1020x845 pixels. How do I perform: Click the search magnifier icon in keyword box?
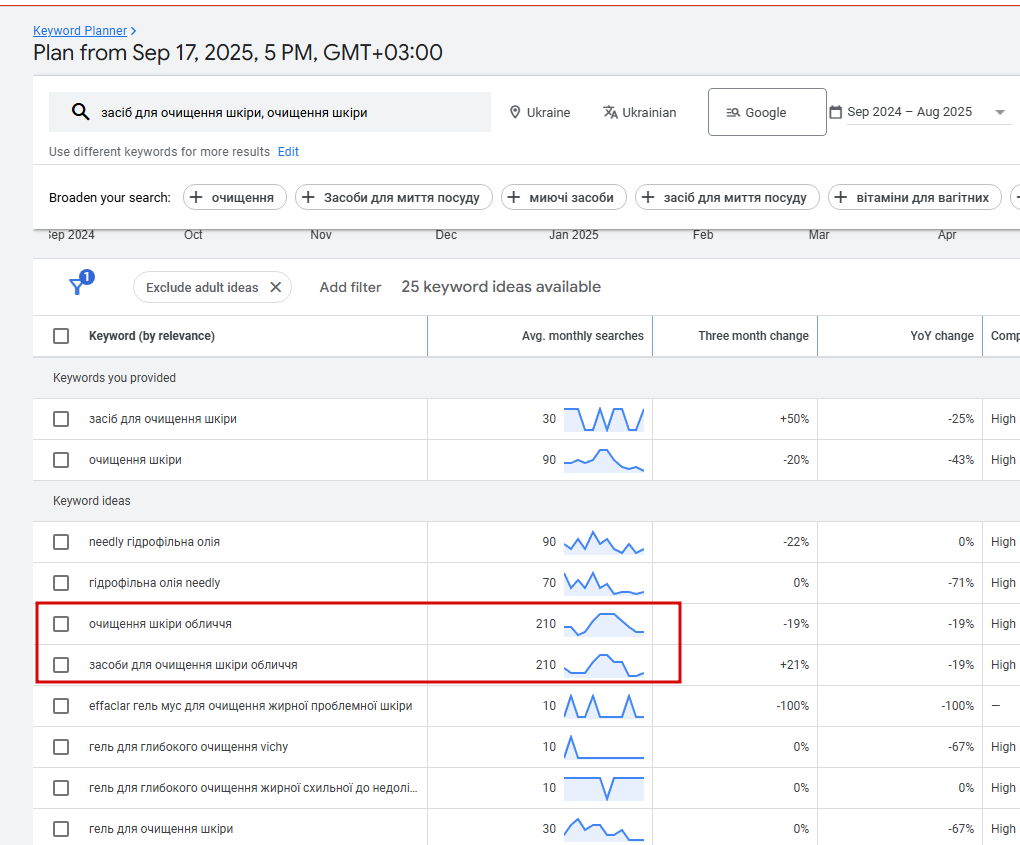[80, 112]
